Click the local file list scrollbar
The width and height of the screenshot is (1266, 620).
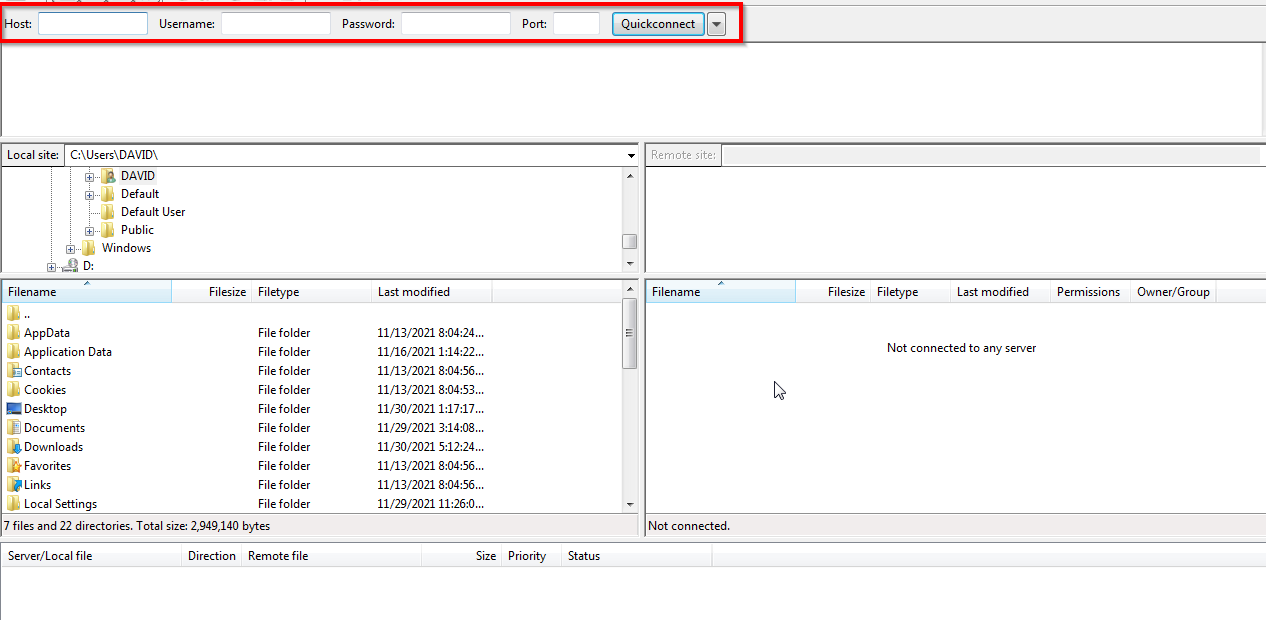[x=630, y=330]
